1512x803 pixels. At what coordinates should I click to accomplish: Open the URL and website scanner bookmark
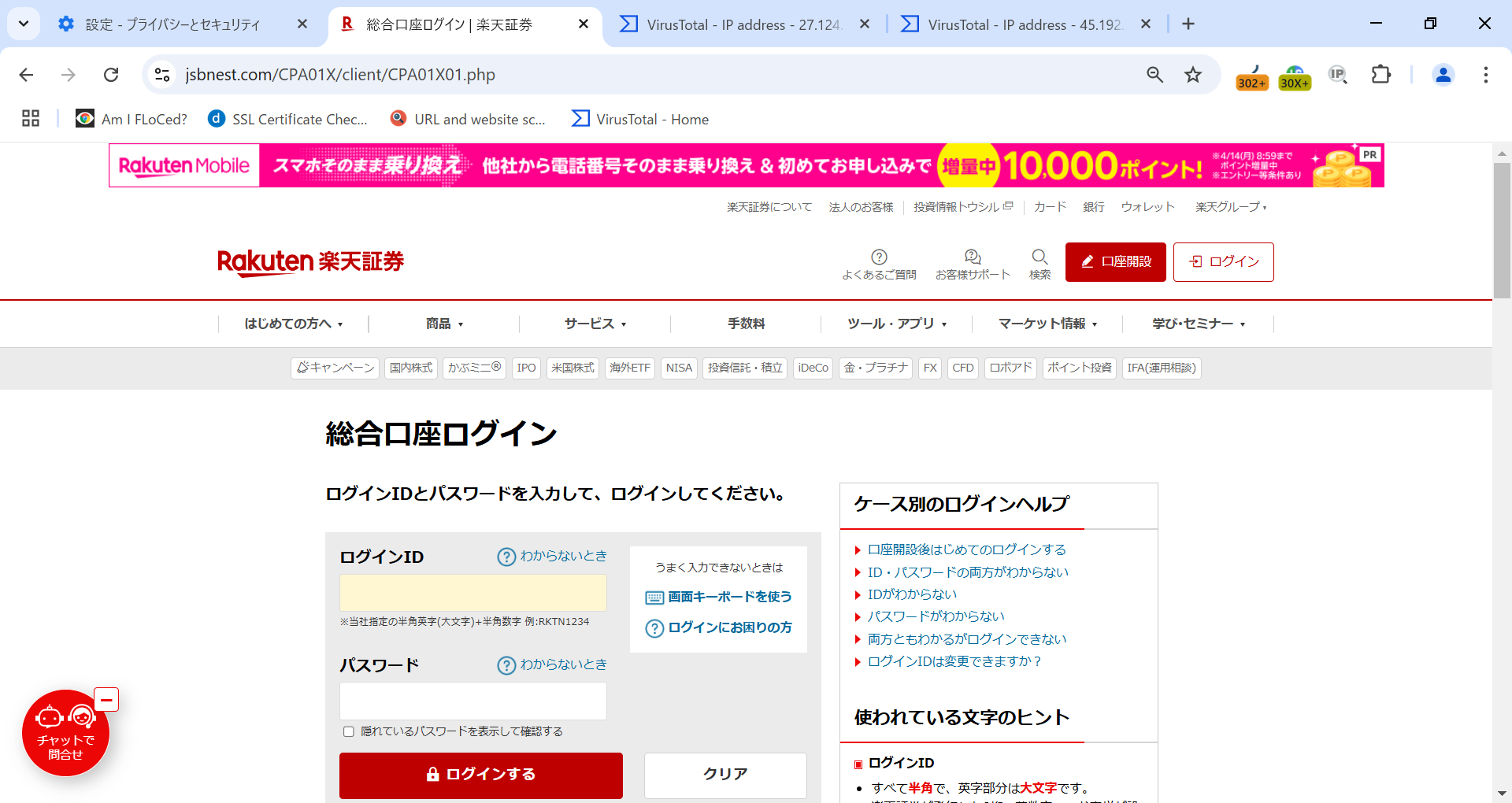[468, 119]
